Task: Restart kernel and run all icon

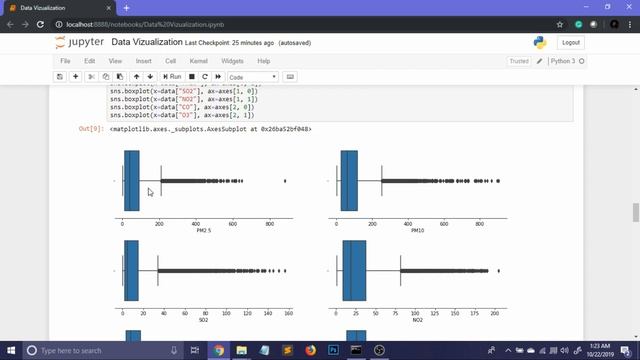Action: click(x=218, y=77)
